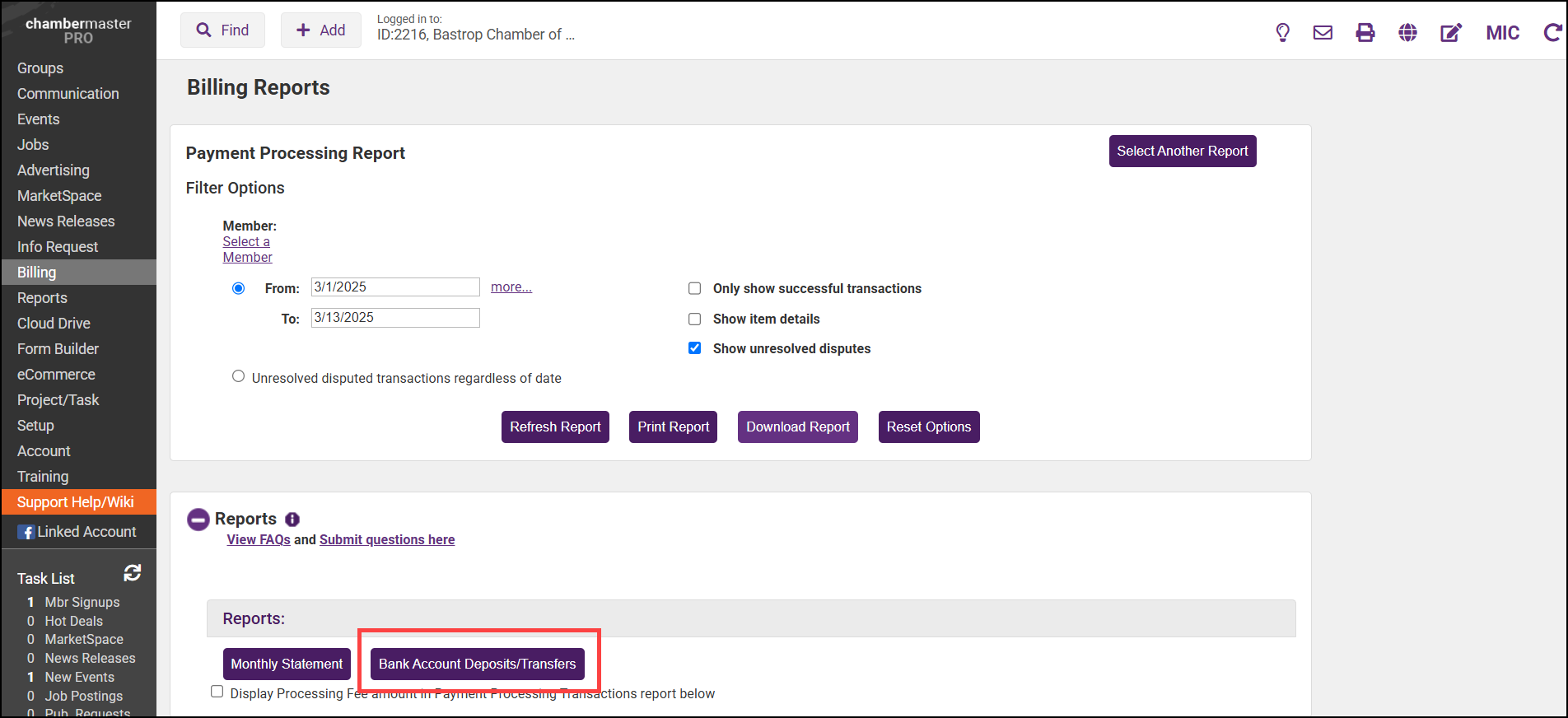Open the Add menu button
The width and height of the screenshot is (1568, 718).
click(x=321, y=30)
